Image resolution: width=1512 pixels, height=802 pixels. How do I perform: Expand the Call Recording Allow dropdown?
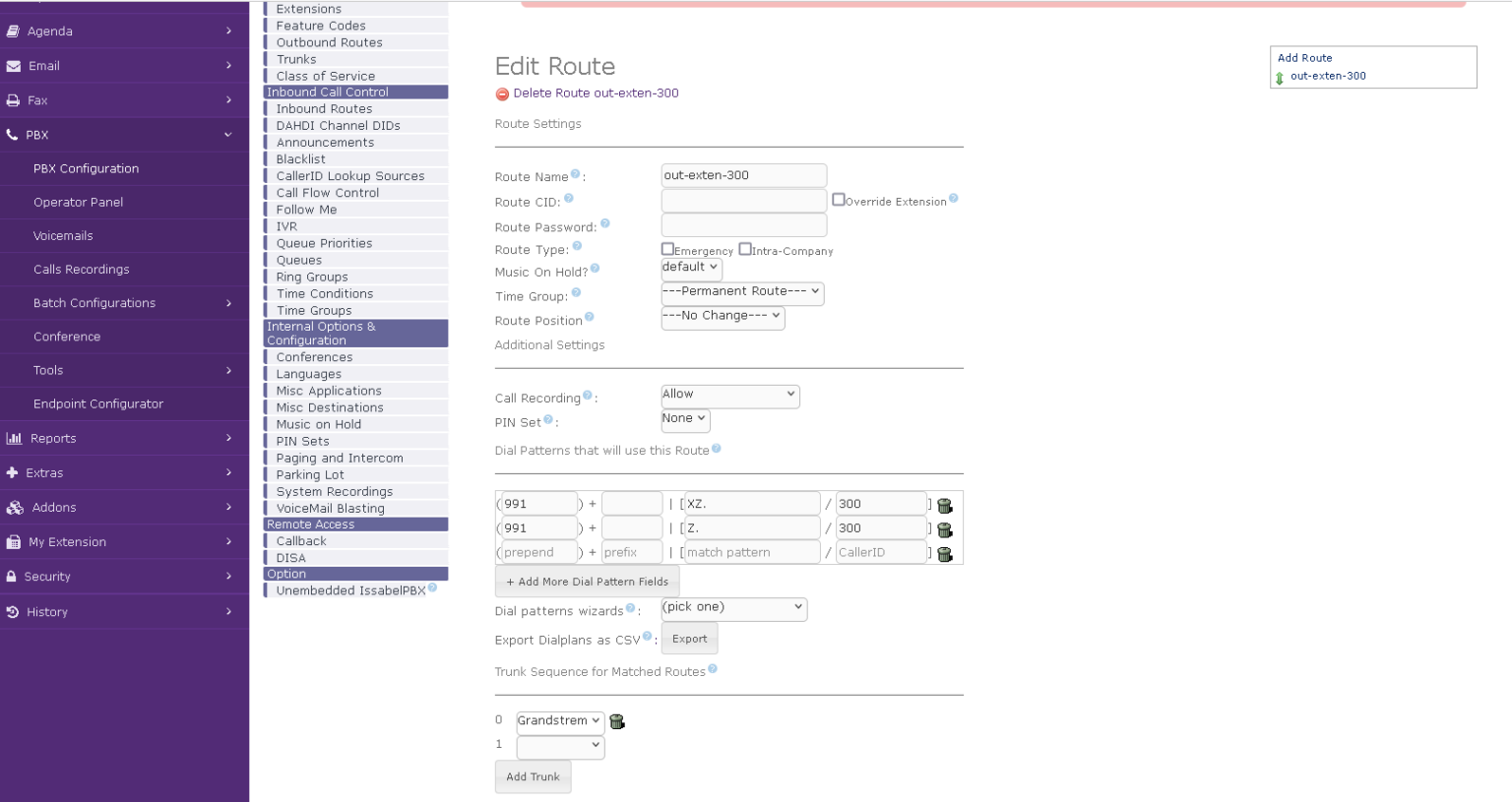click(729, 396)
